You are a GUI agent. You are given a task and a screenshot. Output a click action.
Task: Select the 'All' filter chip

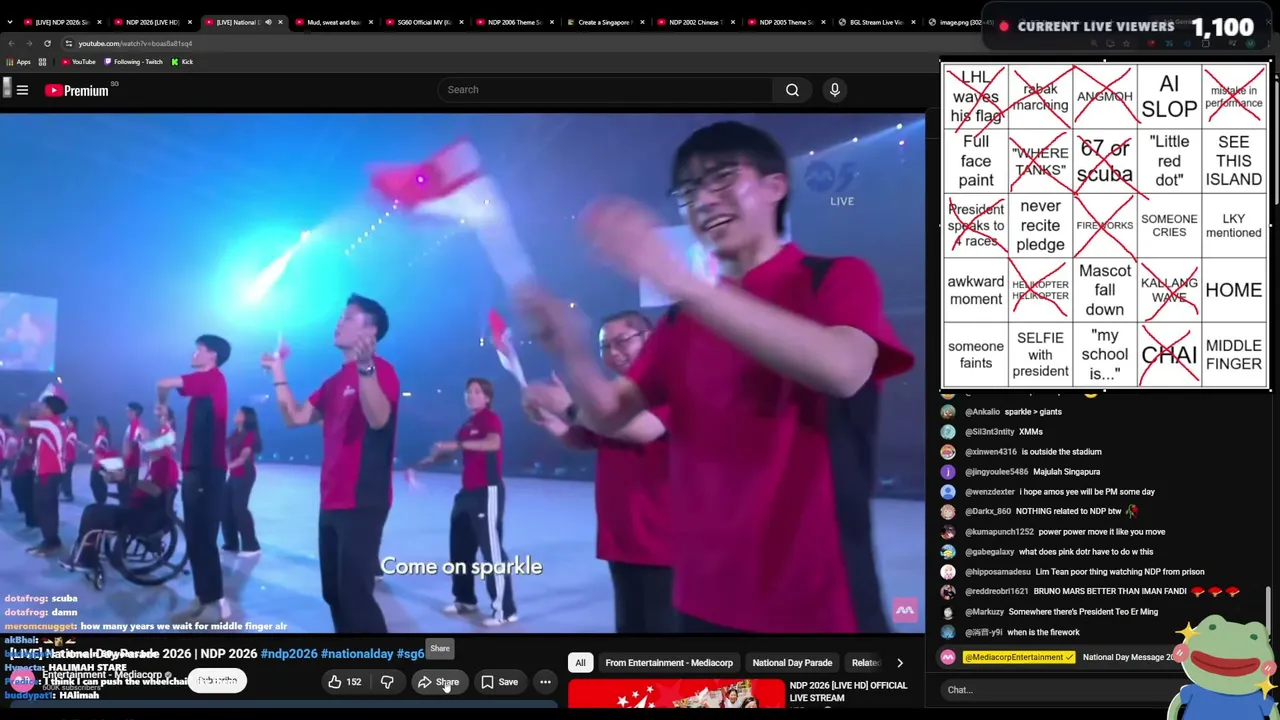(580, 663)
